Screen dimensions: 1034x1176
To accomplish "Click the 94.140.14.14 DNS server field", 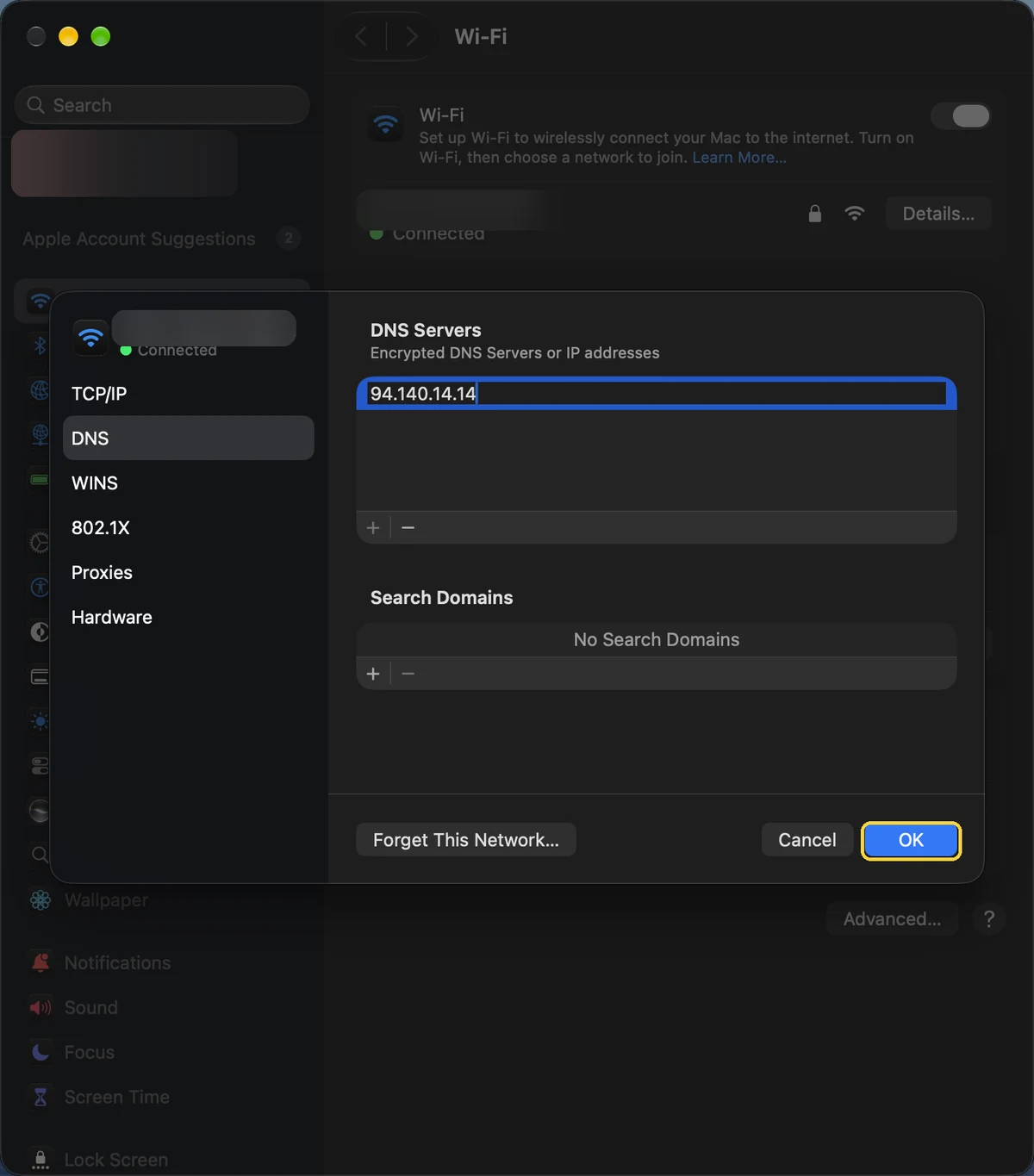I will coord(657,394).
